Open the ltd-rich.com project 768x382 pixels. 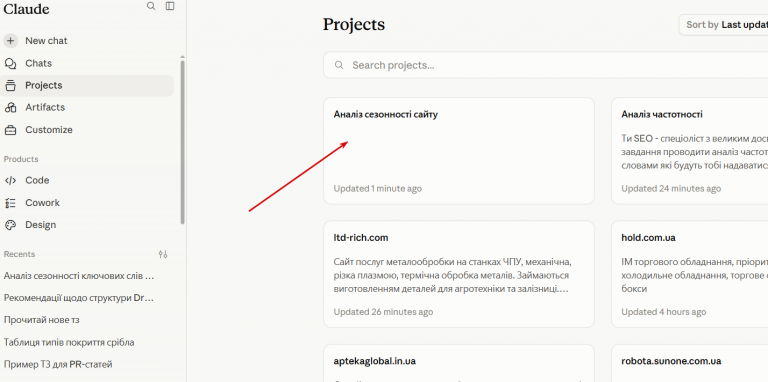pos(459,274)
